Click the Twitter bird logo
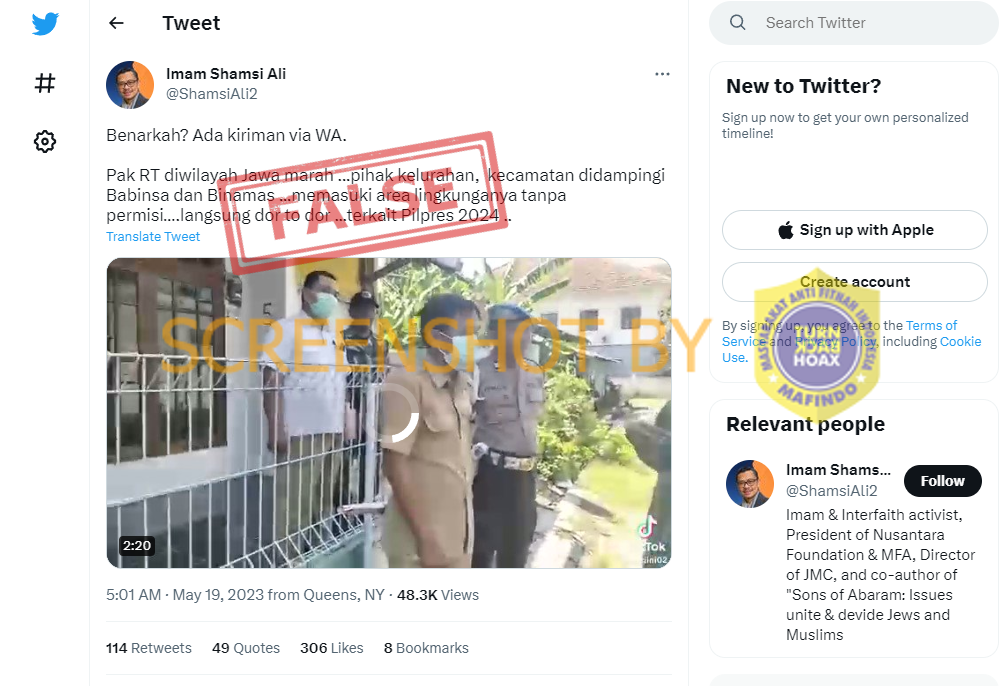The height and width of the screenshot is (686, 1003). (45, 24)
